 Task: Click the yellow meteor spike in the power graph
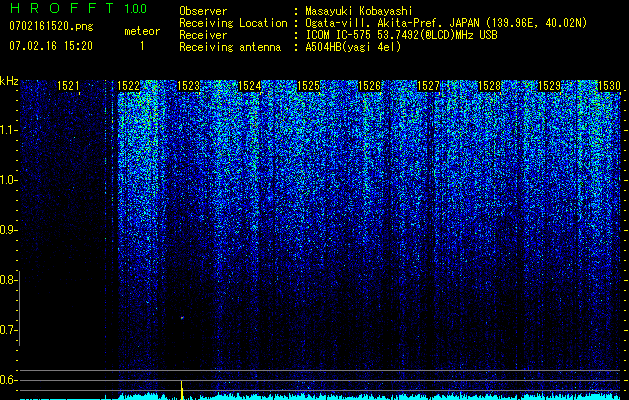(x=182, y=390)
